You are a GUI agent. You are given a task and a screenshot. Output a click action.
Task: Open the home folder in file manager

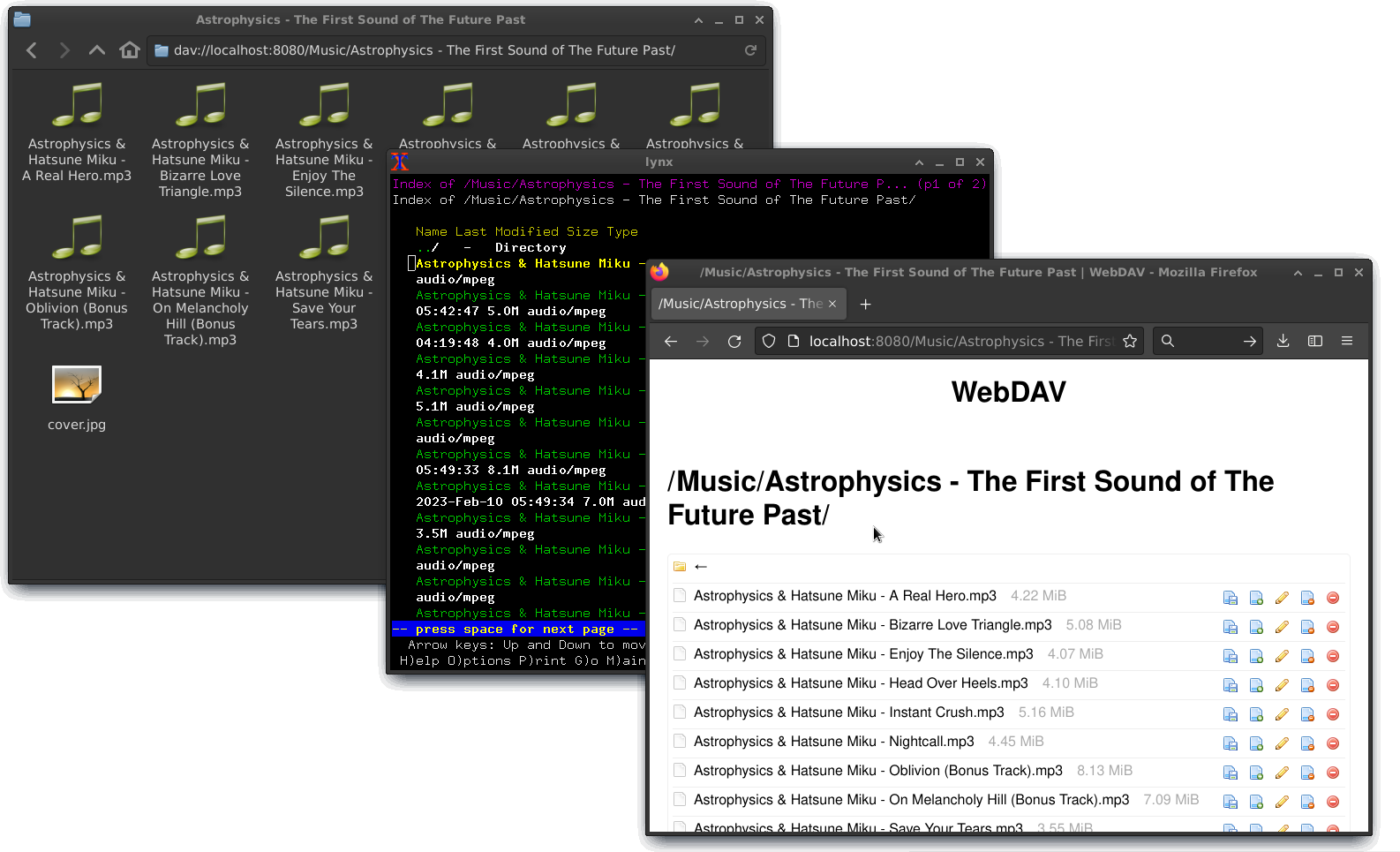pos(130,50)
